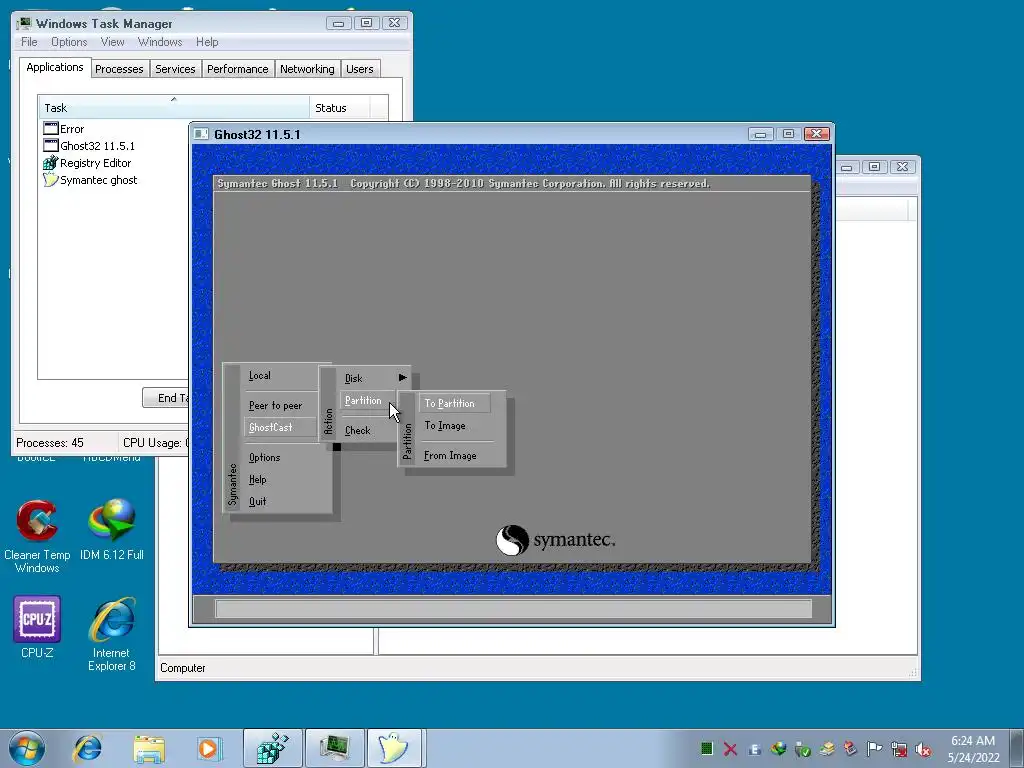Viewport: 1024px width, 768px height.
Task: Choose To Image in Partition submenu
Action: point(445,426)
